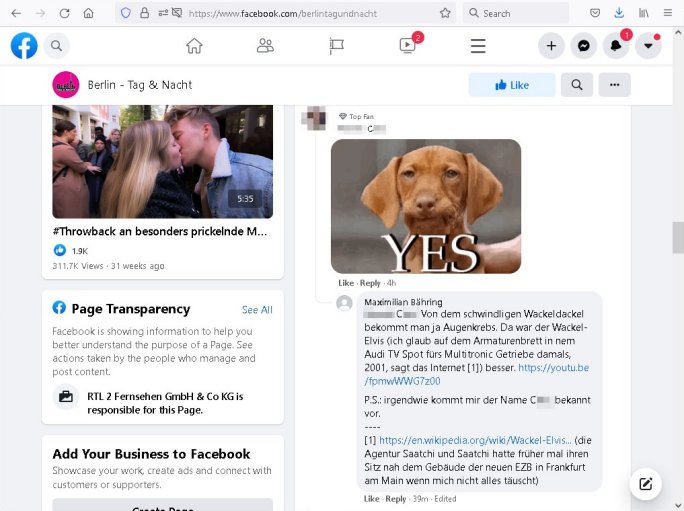The image size is (684, 511).
Task: Click Berlin - Tag & Nacht page avatar
Action: point(66,85)
